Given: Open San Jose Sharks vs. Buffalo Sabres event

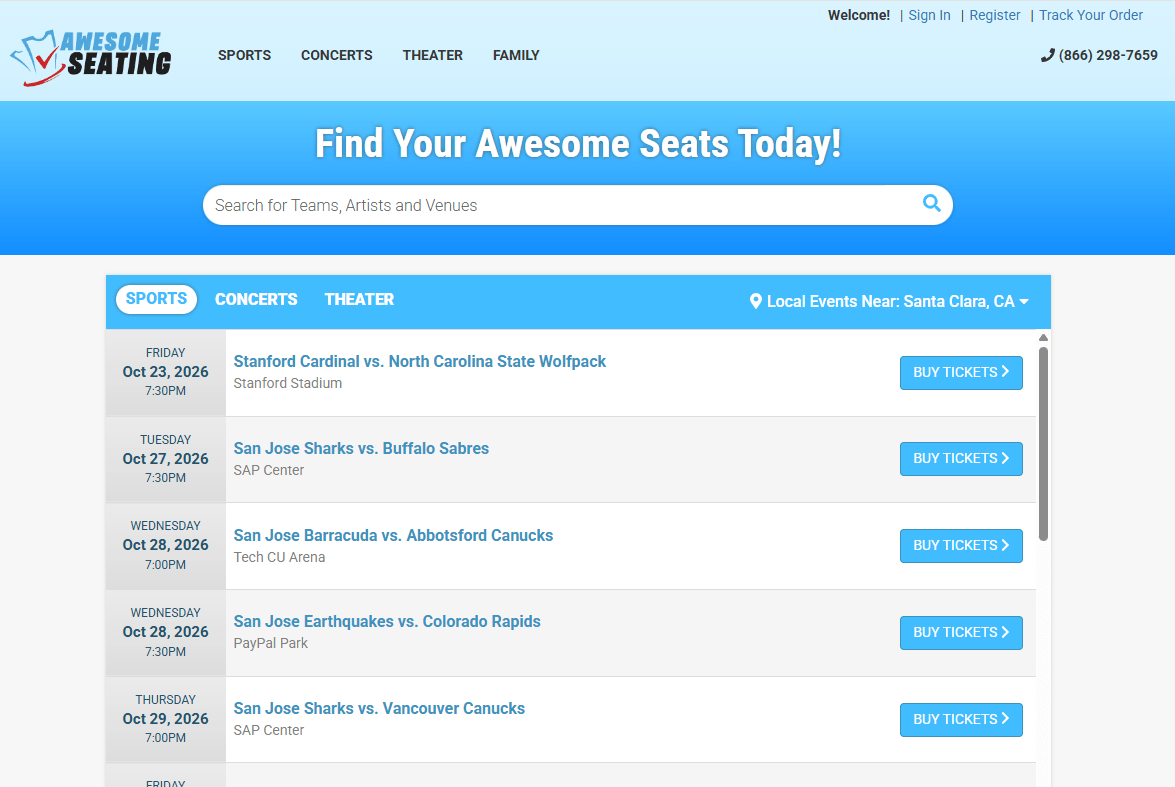Looking at the screenshot, I should click(x=361, y=448).
